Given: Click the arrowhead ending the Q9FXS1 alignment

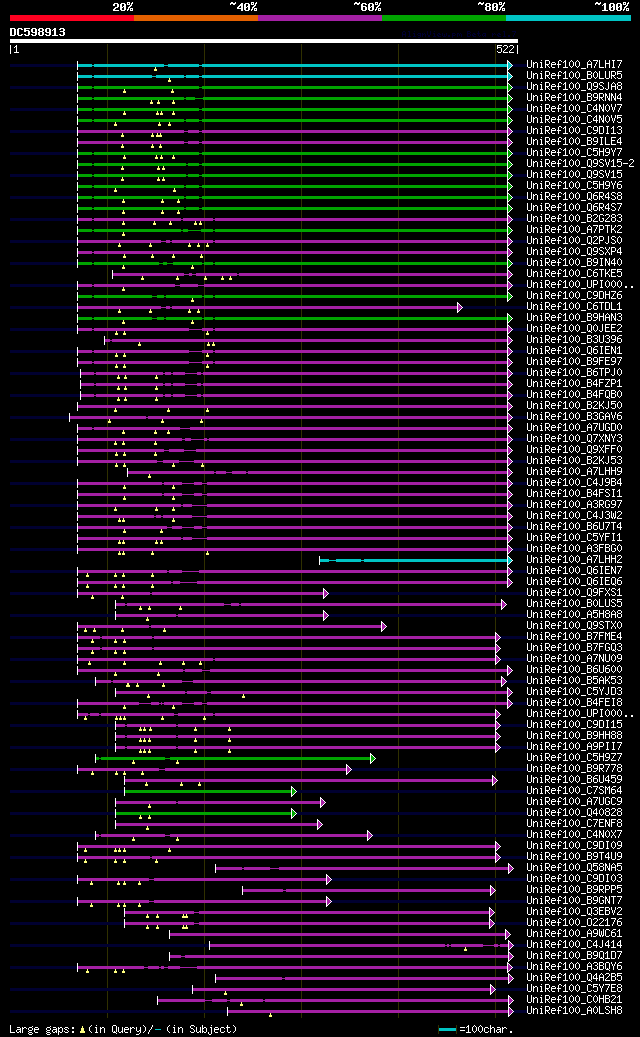Looking at the screenshot, I should click(x=325, y=594).
